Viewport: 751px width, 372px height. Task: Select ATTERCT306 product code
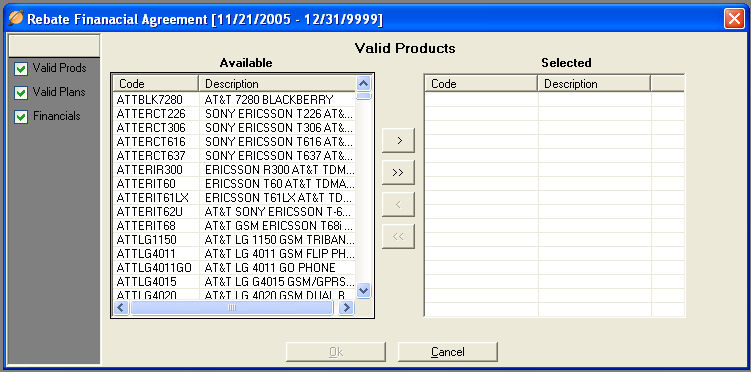tap(150, 128)
